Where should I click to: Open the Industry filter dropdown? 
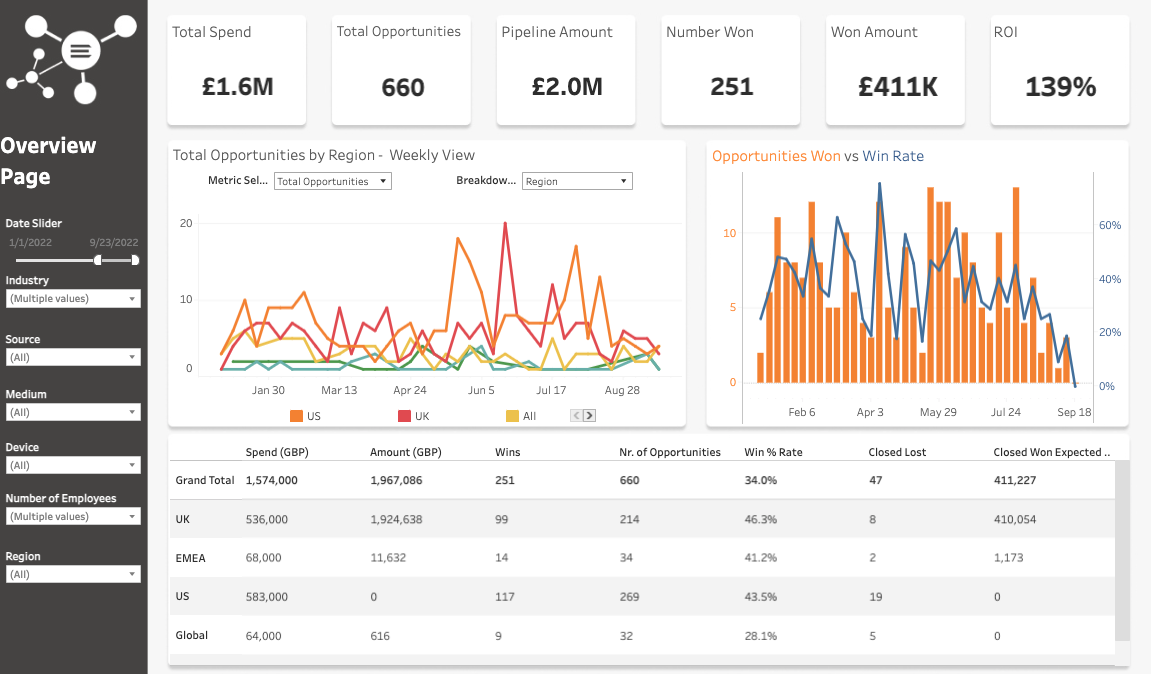(x=73, y=299)
